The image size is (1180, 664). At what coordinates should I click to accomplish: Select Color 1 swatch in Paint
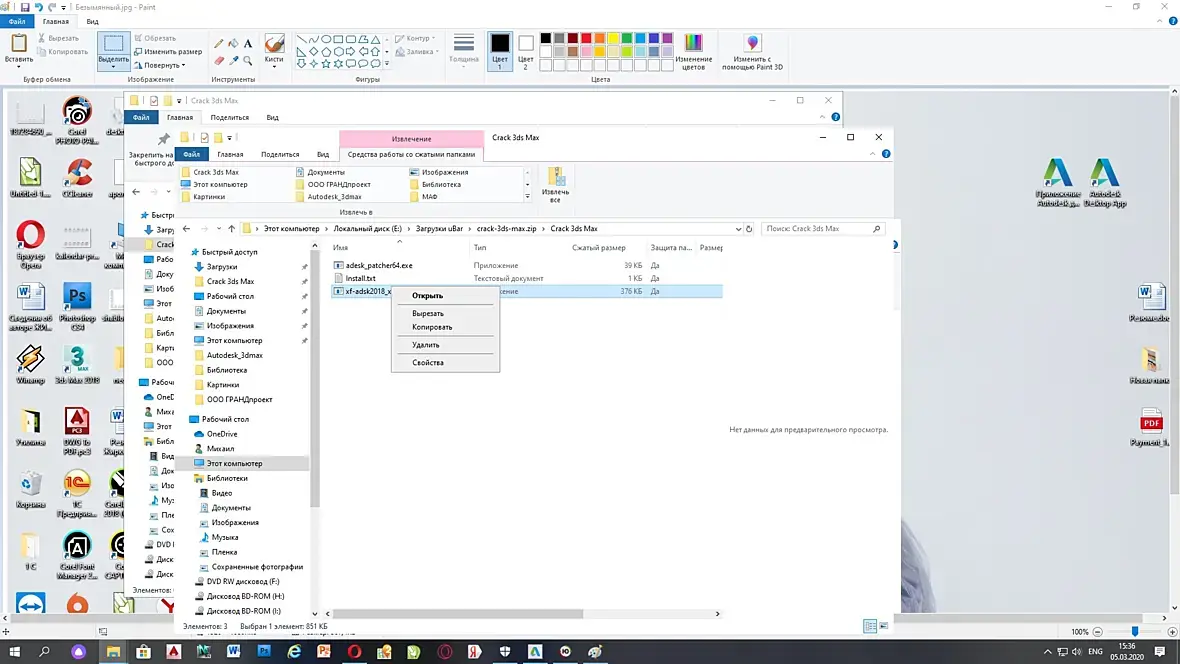click(500, 51)
